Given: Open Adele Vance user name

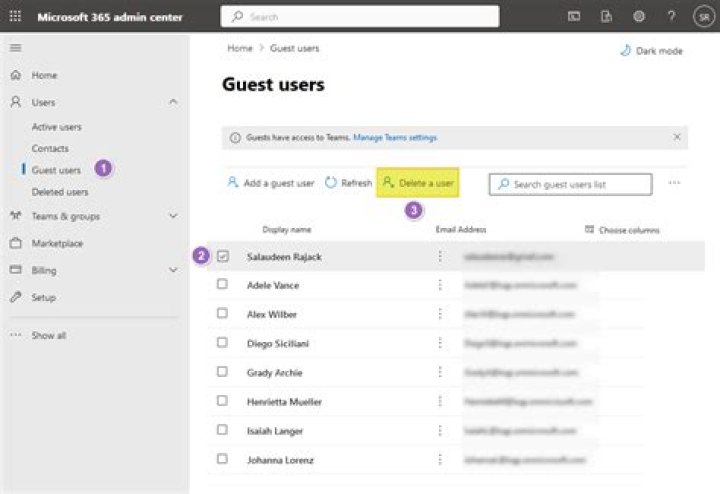Looking at the screenshot, I should click(x=273, y=286).
